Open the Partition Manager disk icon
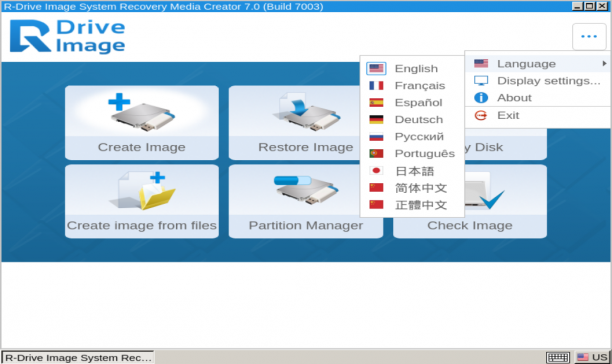This screenshot has height=364, width=612. [306, 190]
